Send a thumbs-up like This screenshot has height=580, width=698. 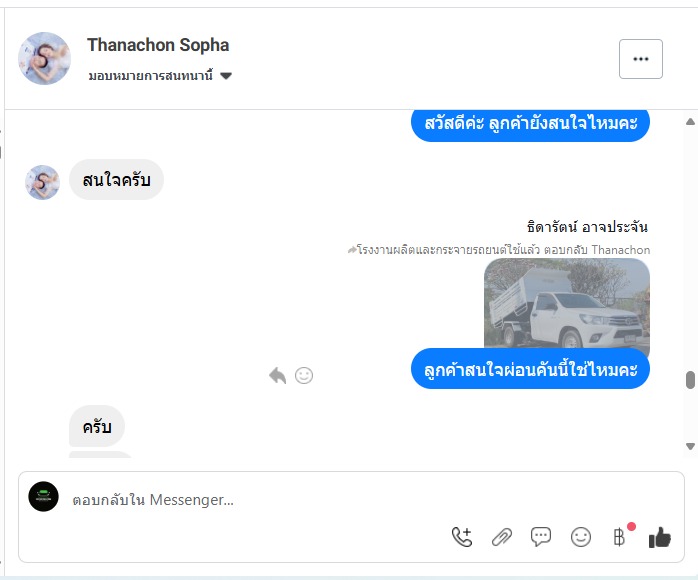659,537
